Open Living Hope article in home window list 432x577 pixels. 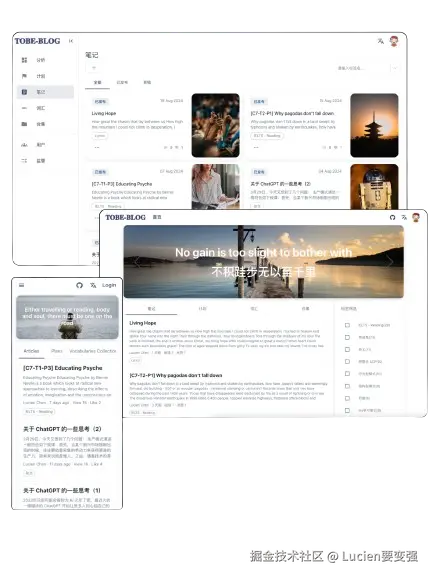point(143,323)
